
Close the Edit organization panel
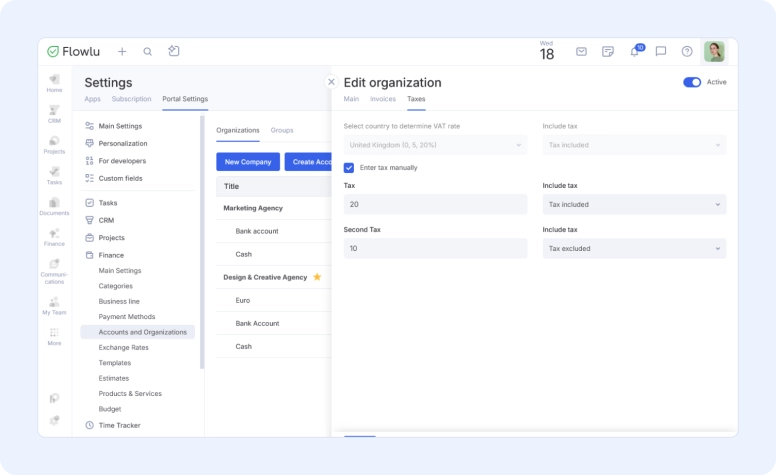331,82
